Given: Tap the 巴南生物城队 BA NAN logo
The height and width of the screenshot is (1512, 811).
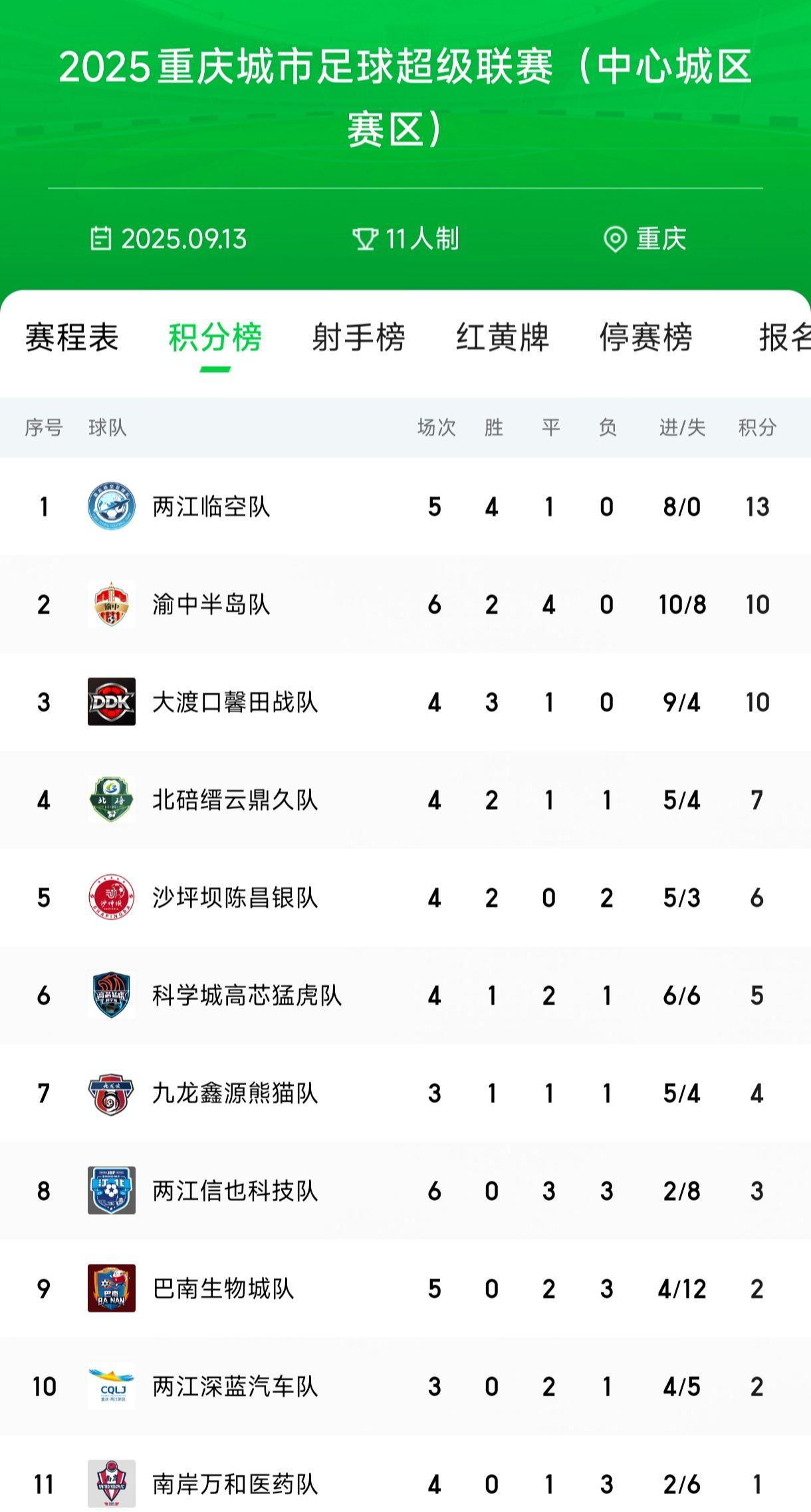Looking at the screenshot, I should pos(112,1289).
